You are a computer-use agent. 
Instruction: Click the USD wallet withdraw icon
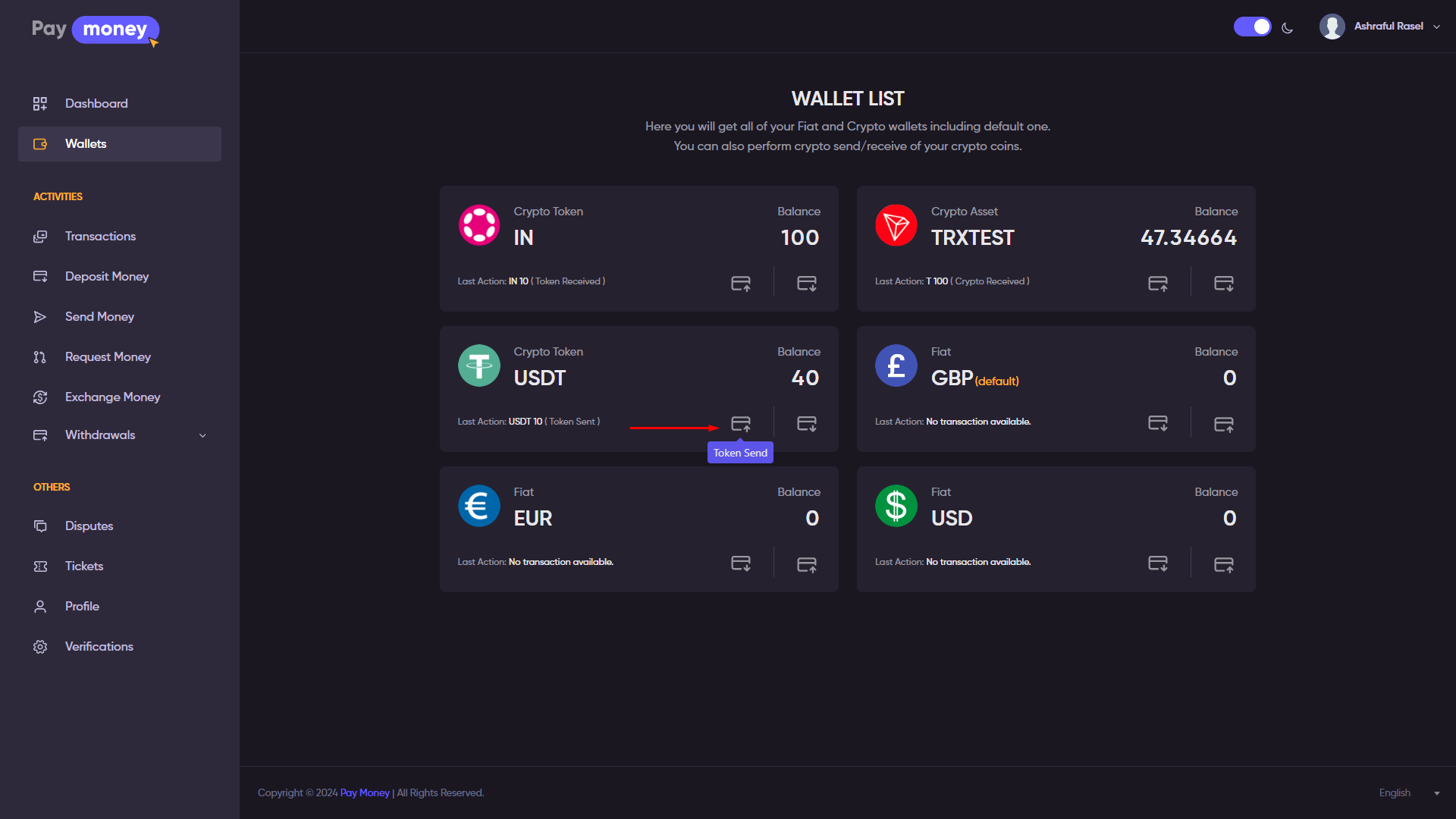click(x=1224, y=563)
